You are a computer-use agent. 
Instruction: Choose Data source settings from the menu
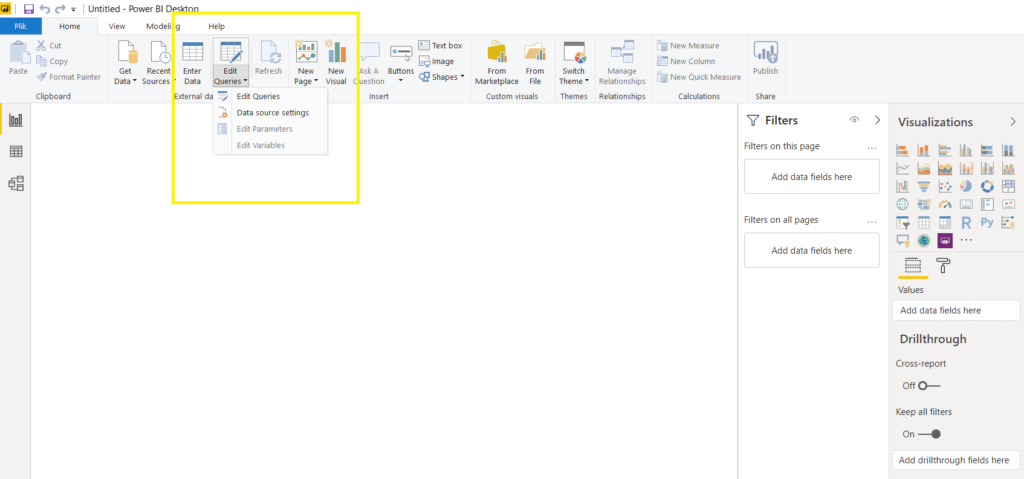tap(270, 112)
